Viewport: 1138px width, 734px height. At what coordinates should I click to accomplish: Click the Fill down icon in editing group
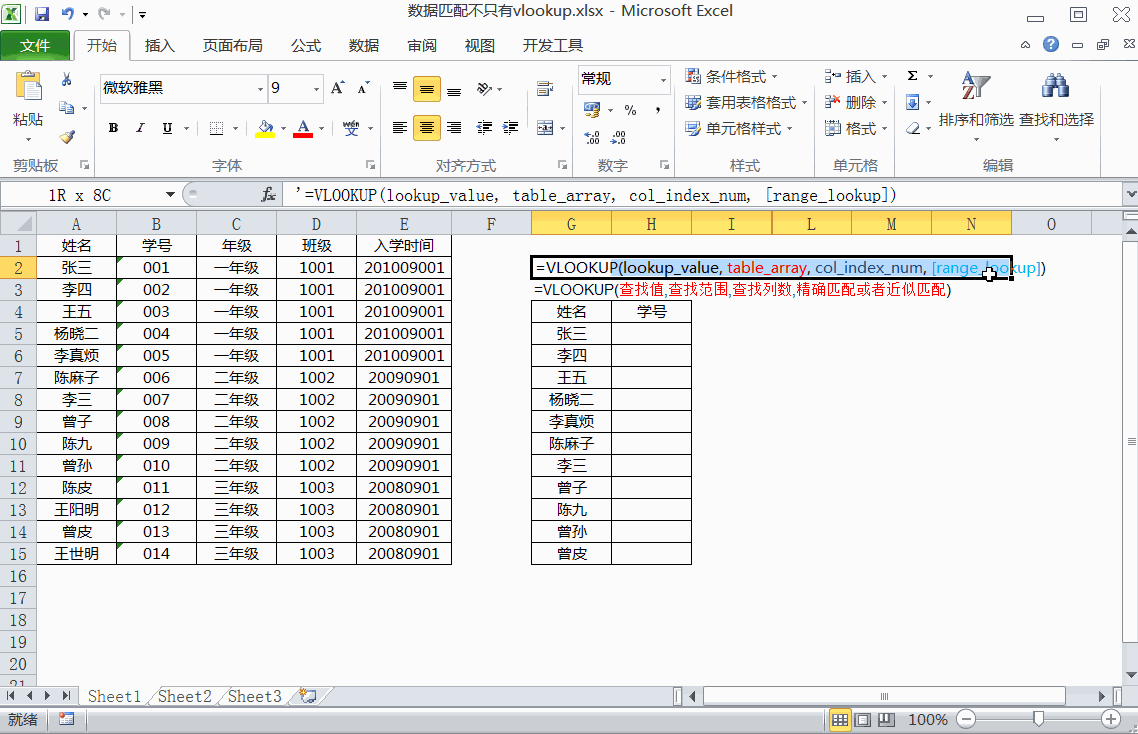[x=913, y=102]
